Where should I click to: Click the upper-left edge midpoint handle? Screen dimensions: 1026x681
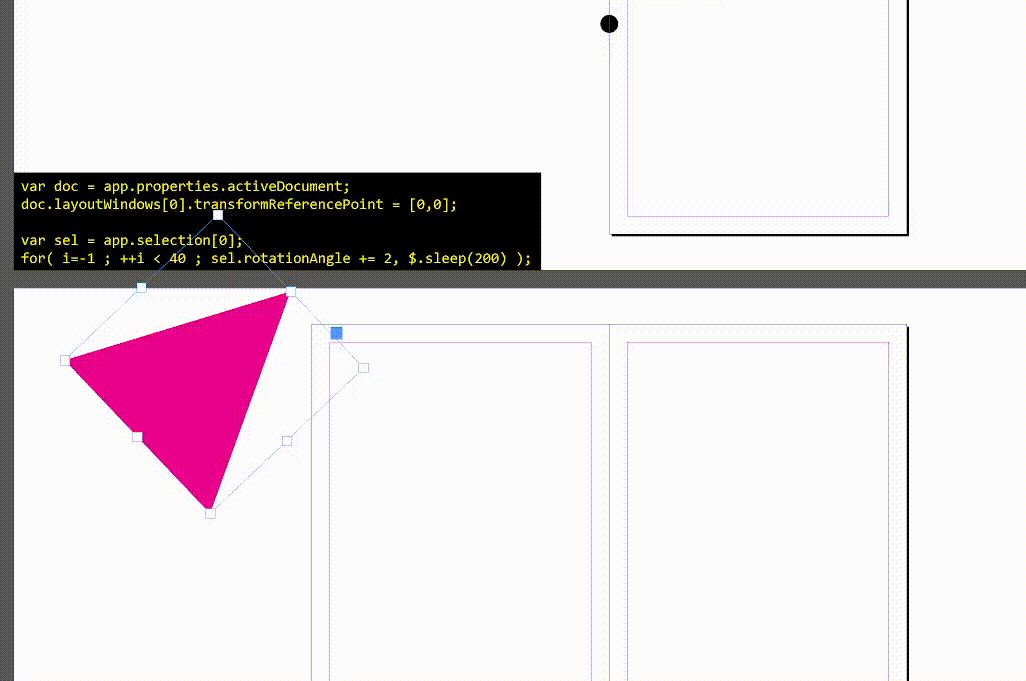[x=141, y=288]
